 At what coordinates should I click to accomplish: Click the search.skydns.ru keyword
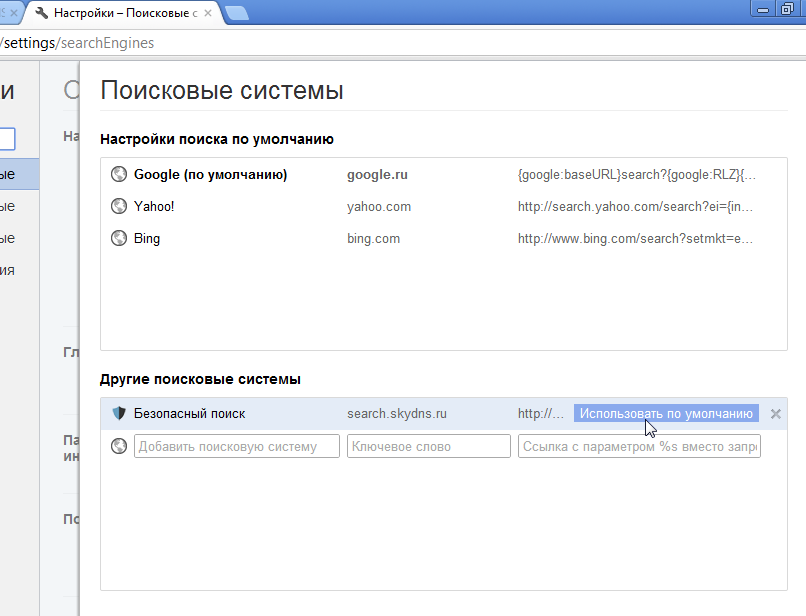[397, 413]
